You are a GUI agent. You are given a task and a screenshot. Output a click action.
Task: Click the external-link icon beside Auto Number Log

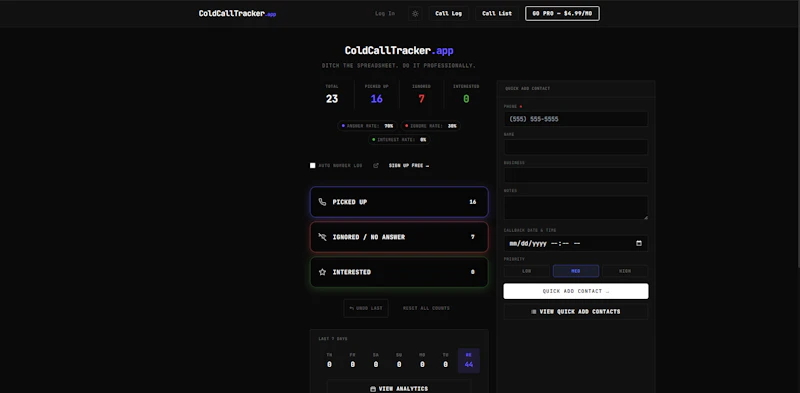(x=376, y=165)
